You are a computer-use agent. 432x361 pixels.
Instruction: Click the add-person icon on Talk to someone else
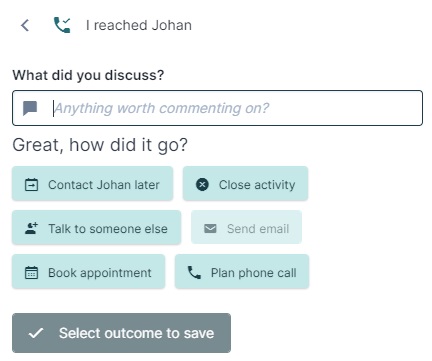pyautogui.click(x=32, y=228)
